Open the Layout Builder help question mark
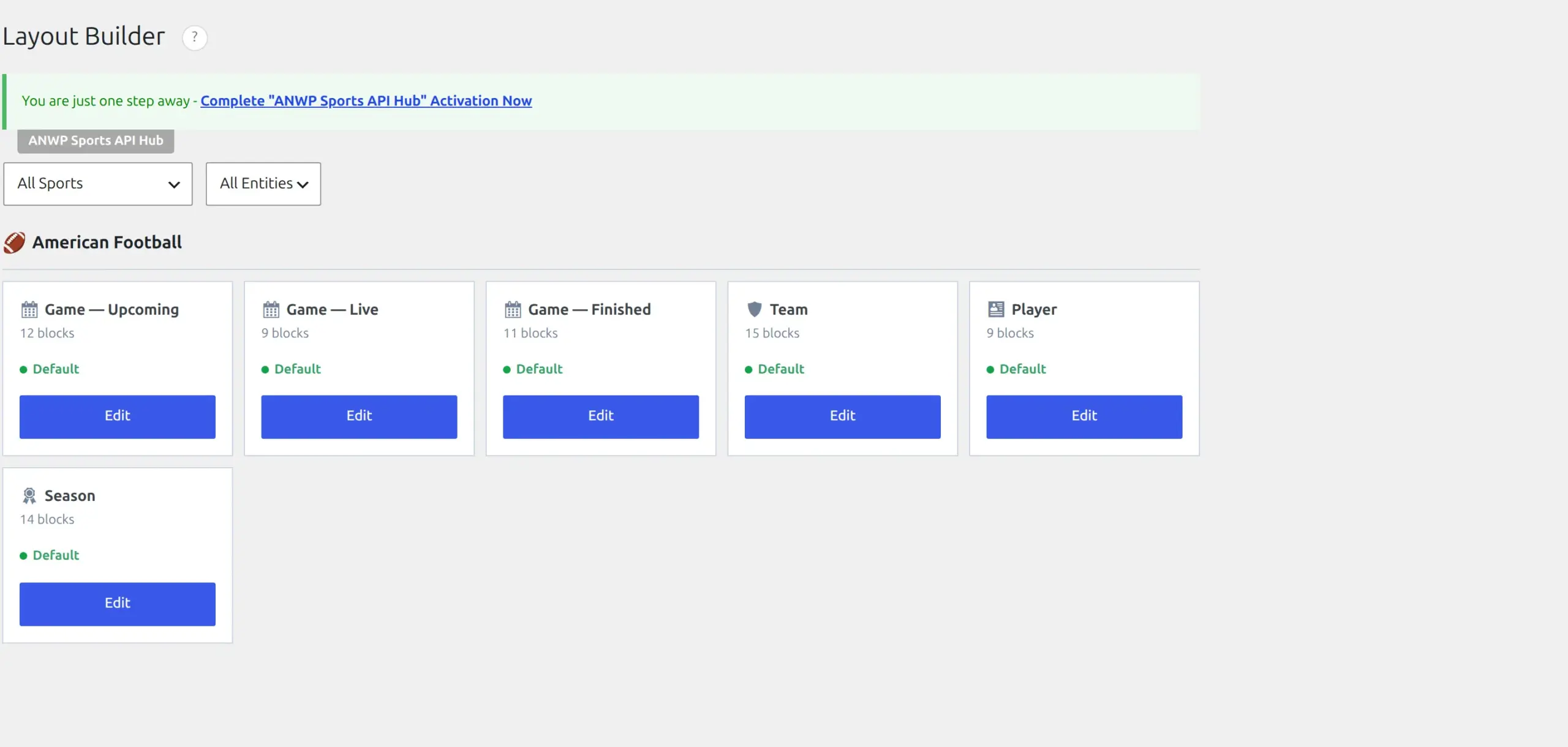 click(194, 37)
